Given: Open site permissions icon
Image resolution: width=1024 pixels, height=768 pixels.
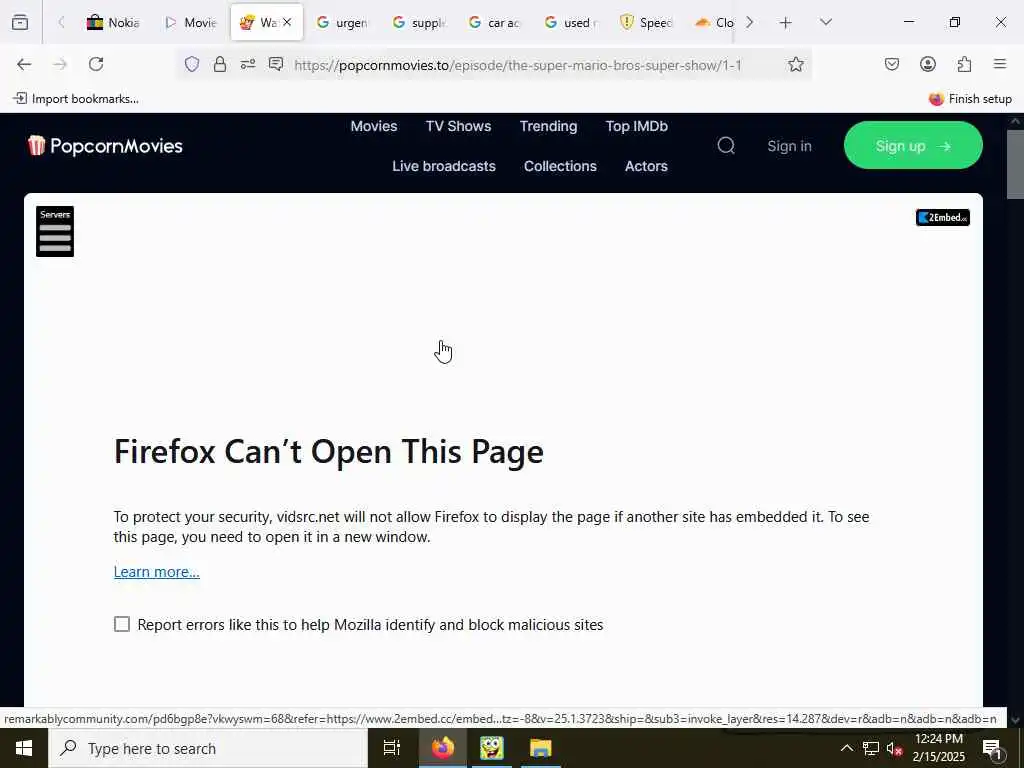Looking at the screenshot, I should pyautogui.click(x=248, y=64).
